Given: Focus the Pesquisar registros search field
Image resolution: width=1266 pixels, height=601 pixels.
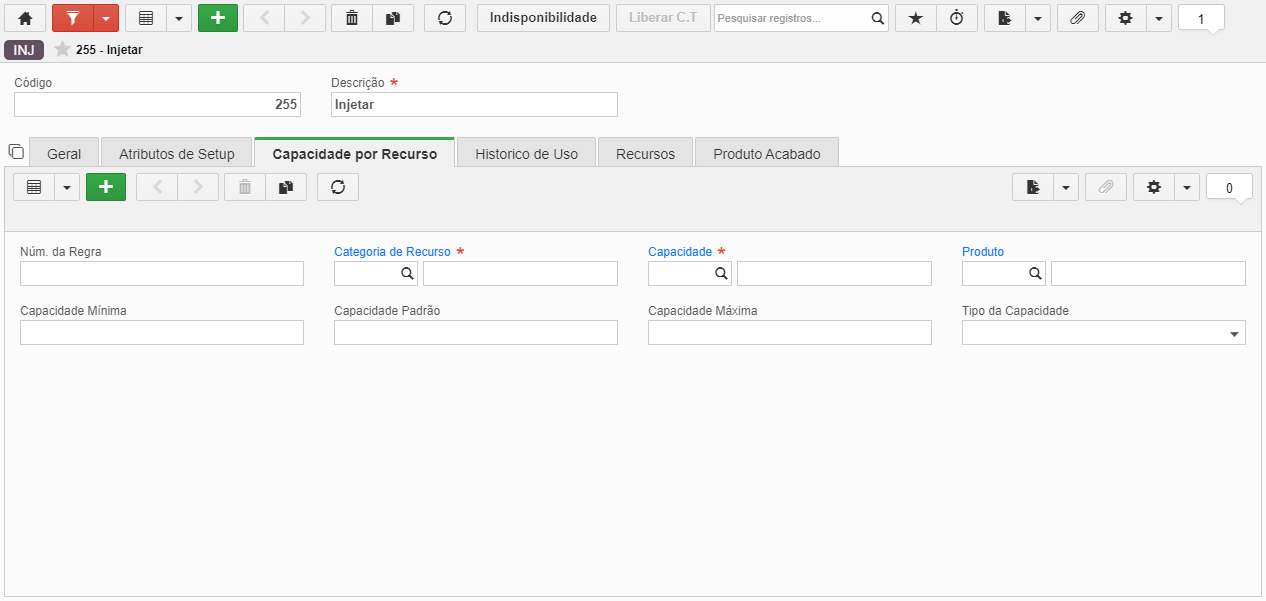Looking at the screenshot, I should pos(791,18).
